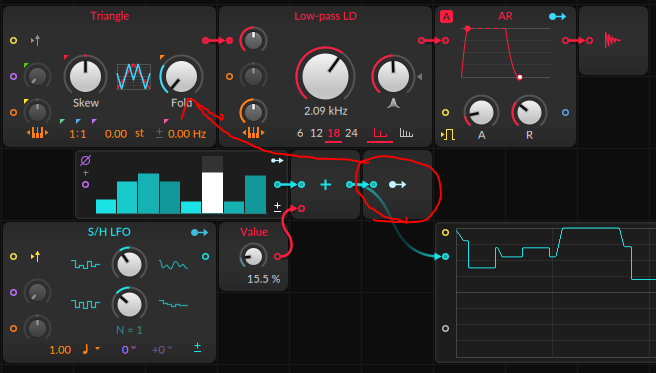Select lower-left square-step waveform icon
This screenshot has width=656, height=373.
tap(85, 304)
